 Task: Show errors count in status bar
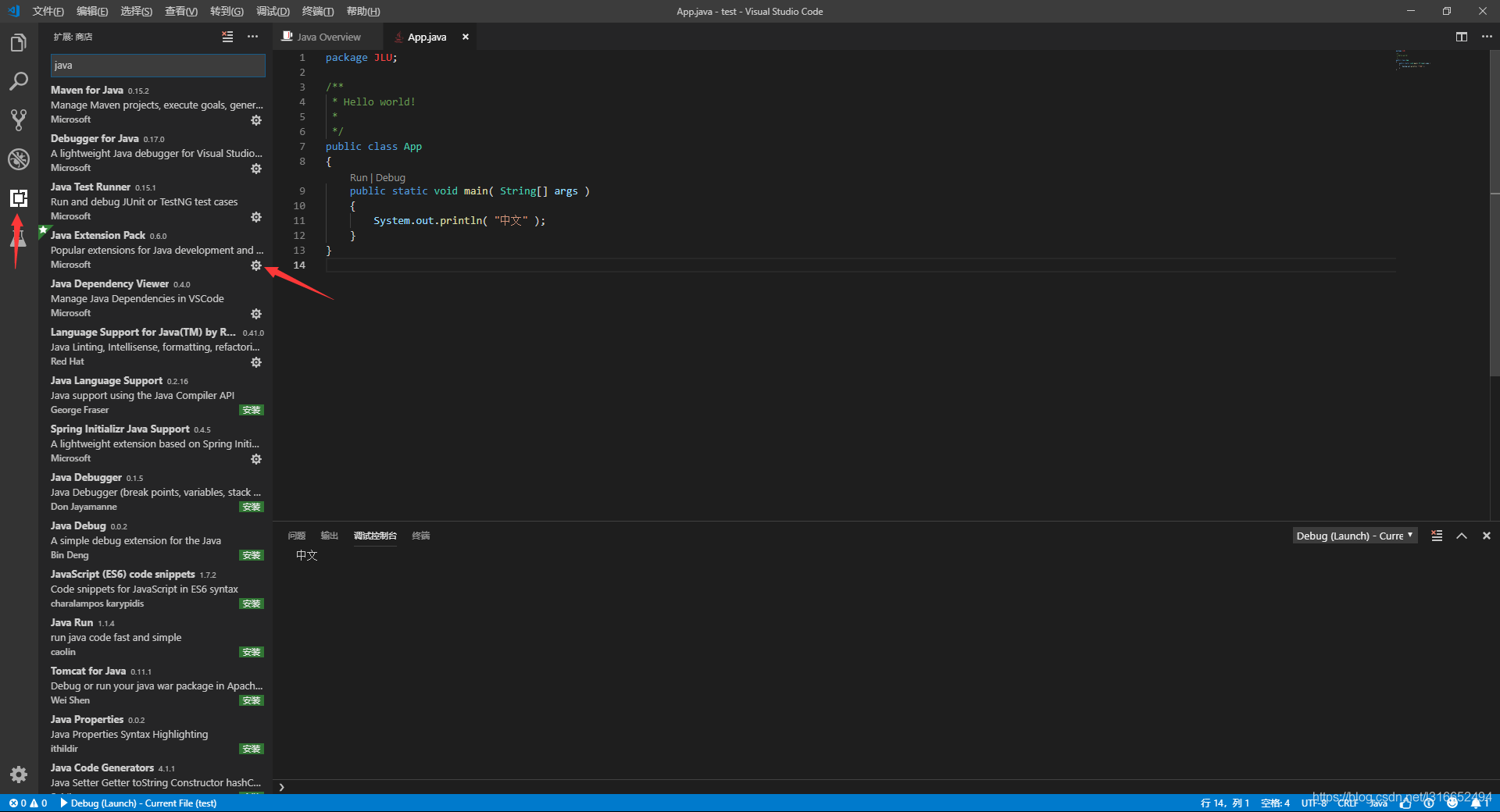pos(17,803)
